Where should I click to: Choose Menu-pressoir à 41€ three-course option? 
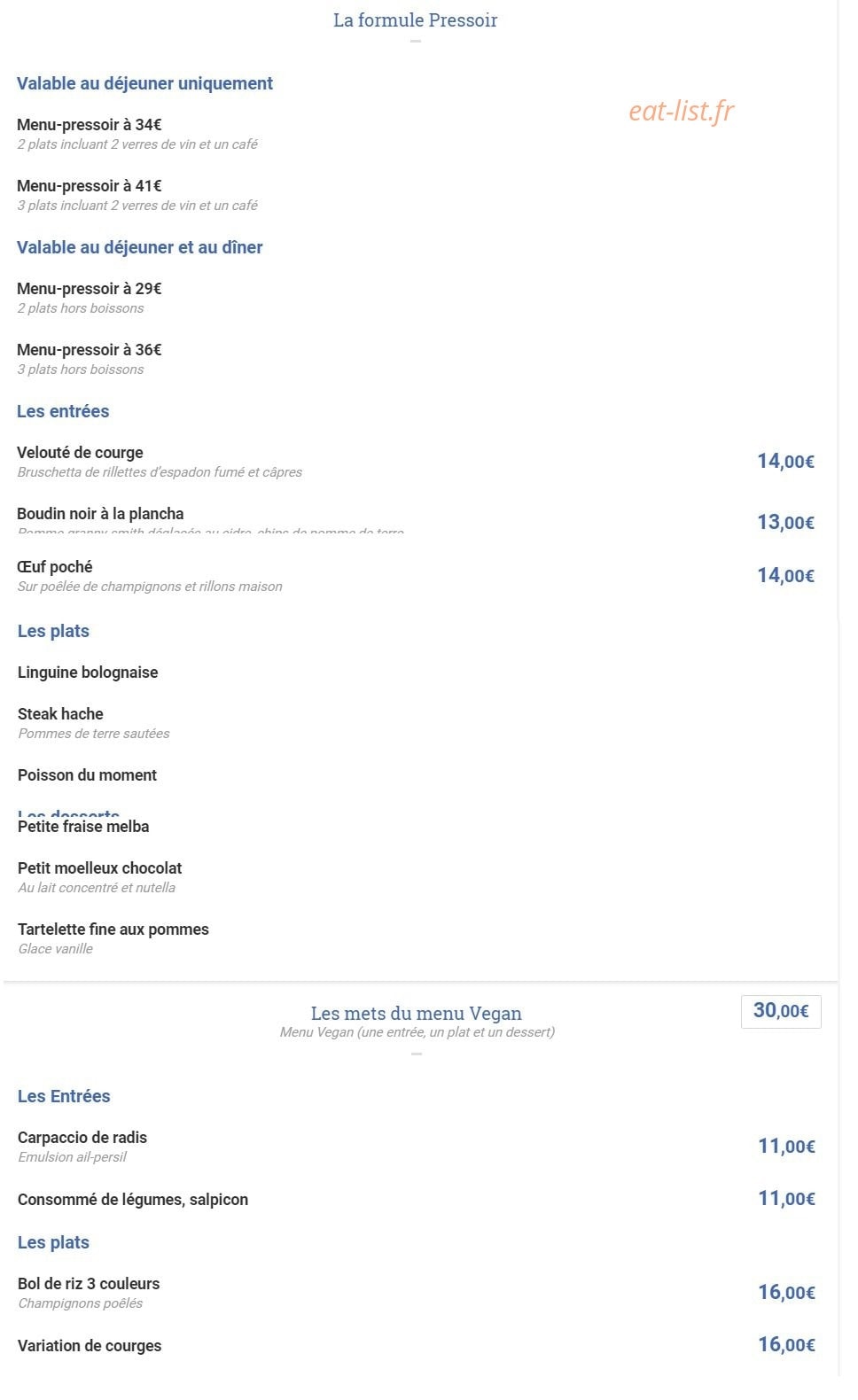pos(90,186)
